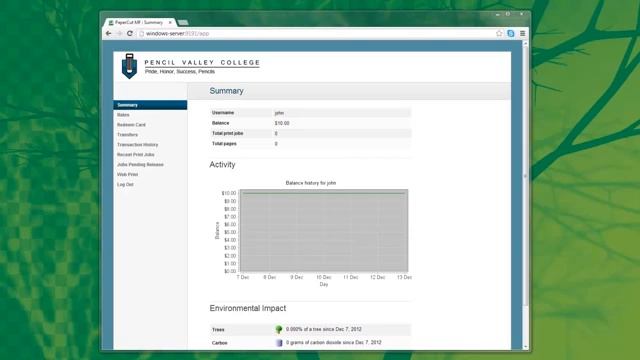Viewport: 640px width, 360px height.
Task: Click the 10 Dec chart axis label
Action: [324, 277]
